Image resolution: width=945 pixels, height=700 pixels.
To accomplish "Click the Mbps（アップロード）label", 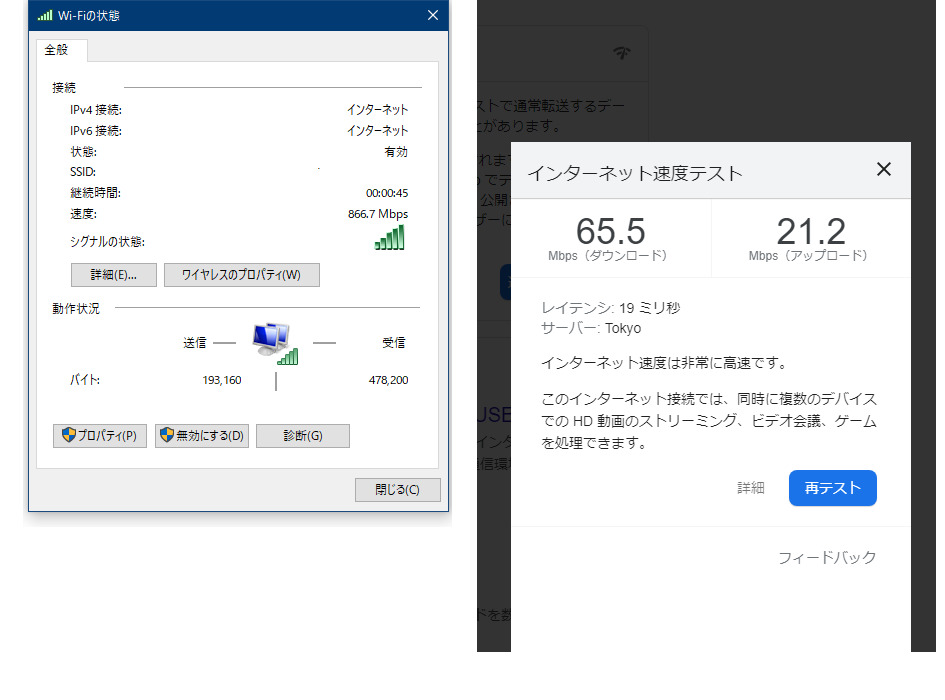I will (808, 256).
